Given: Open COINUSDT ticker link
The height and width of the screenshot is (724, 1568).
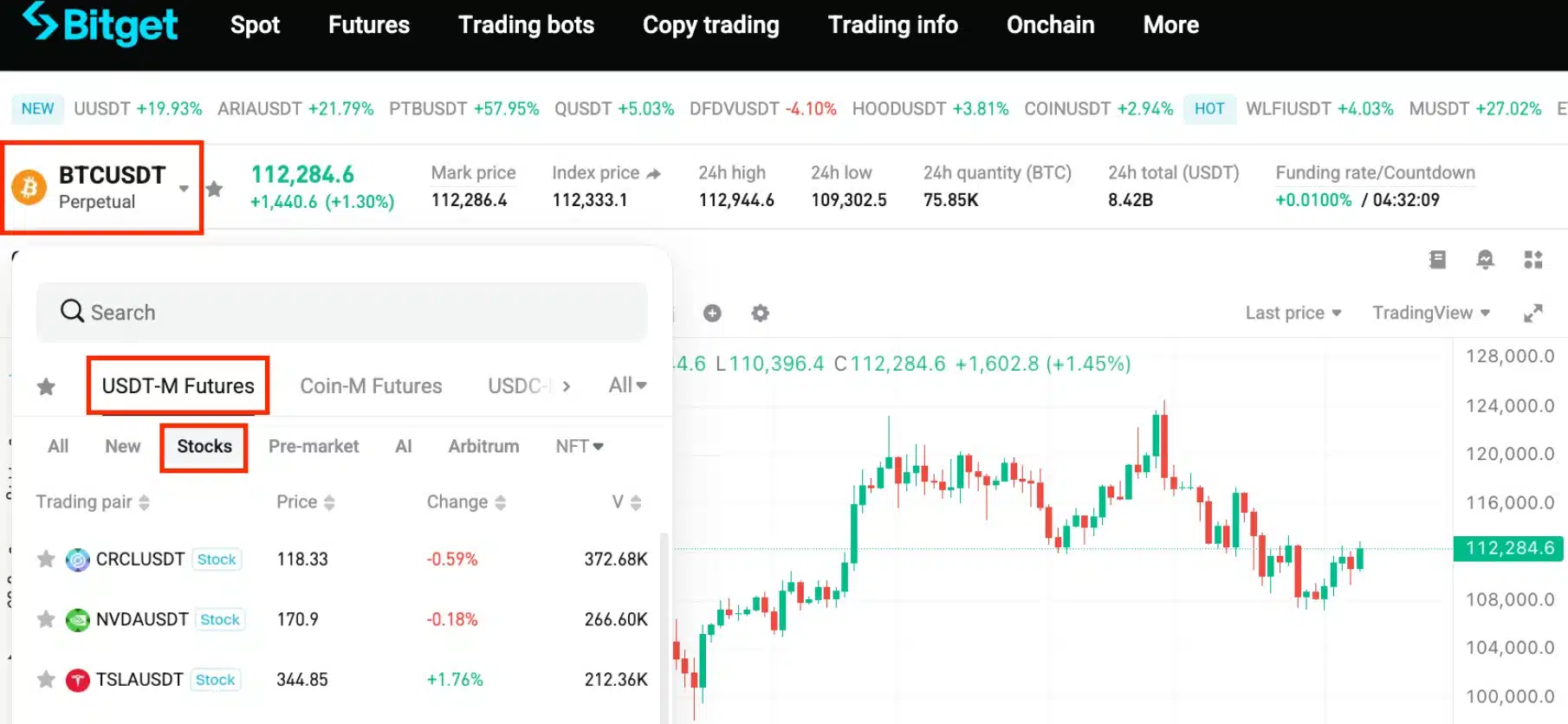Looking at the screenshot, I should click(1098, 109).
